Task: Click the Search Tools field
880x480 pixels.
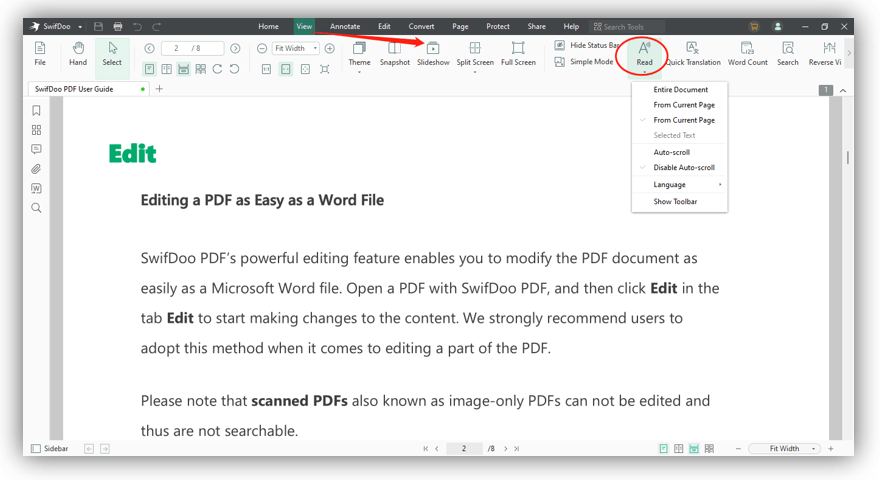Action: 627,26
